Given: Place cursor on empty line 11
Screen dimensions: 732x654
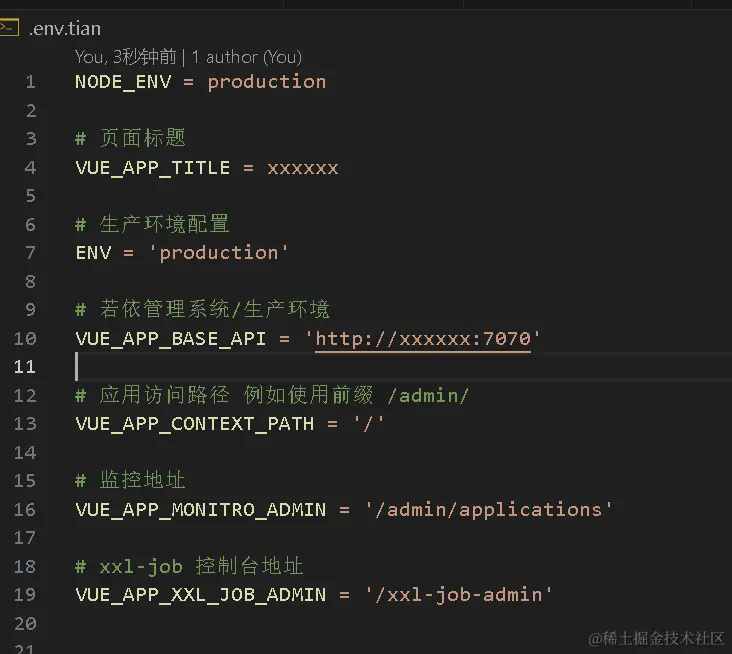Looking at the screenshot, I should pos(300,367).
